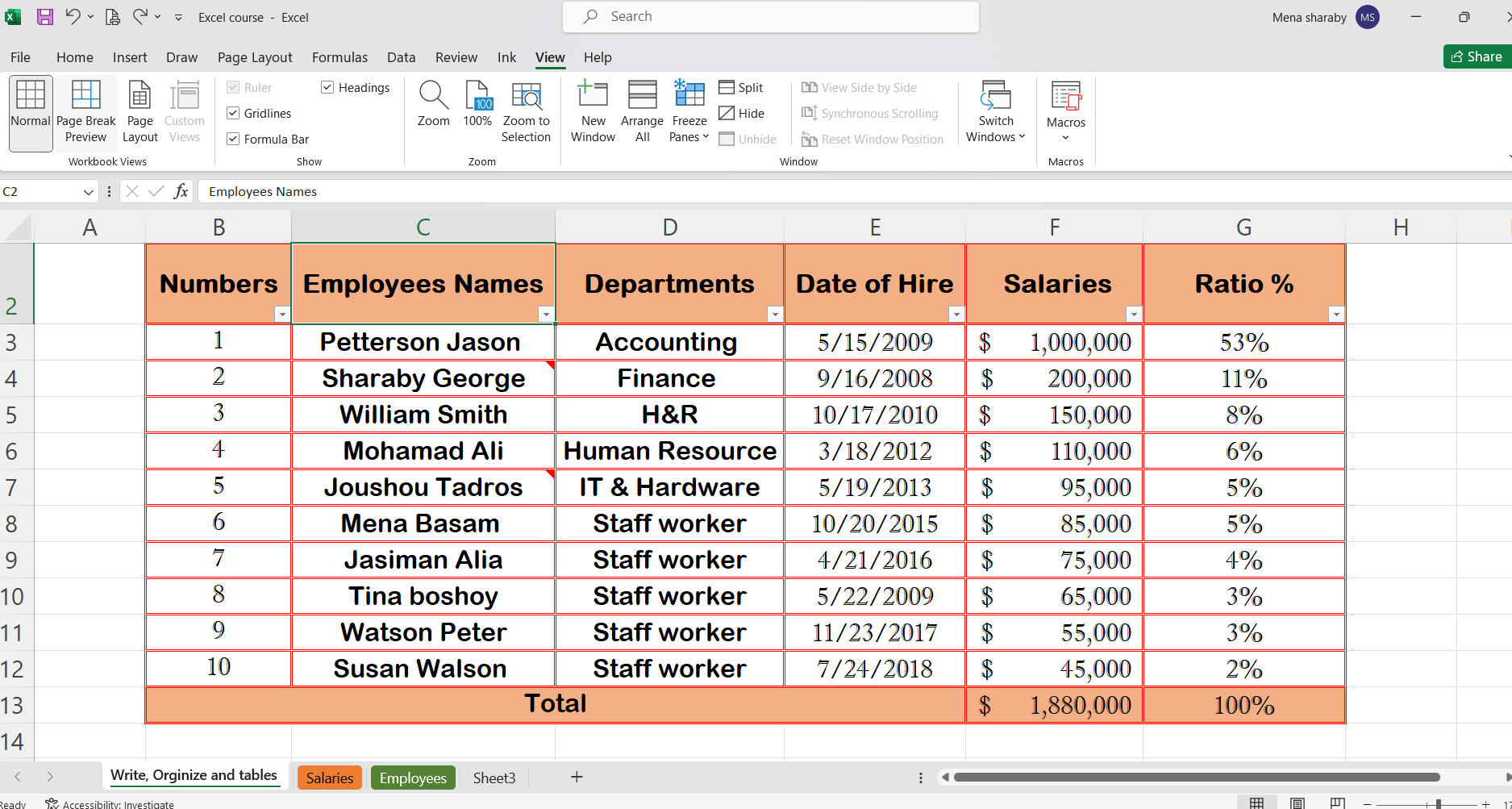Viewport: 1512px width, 809px height.
Task: Open the Name Box dropdown
Action: point(88,192)
